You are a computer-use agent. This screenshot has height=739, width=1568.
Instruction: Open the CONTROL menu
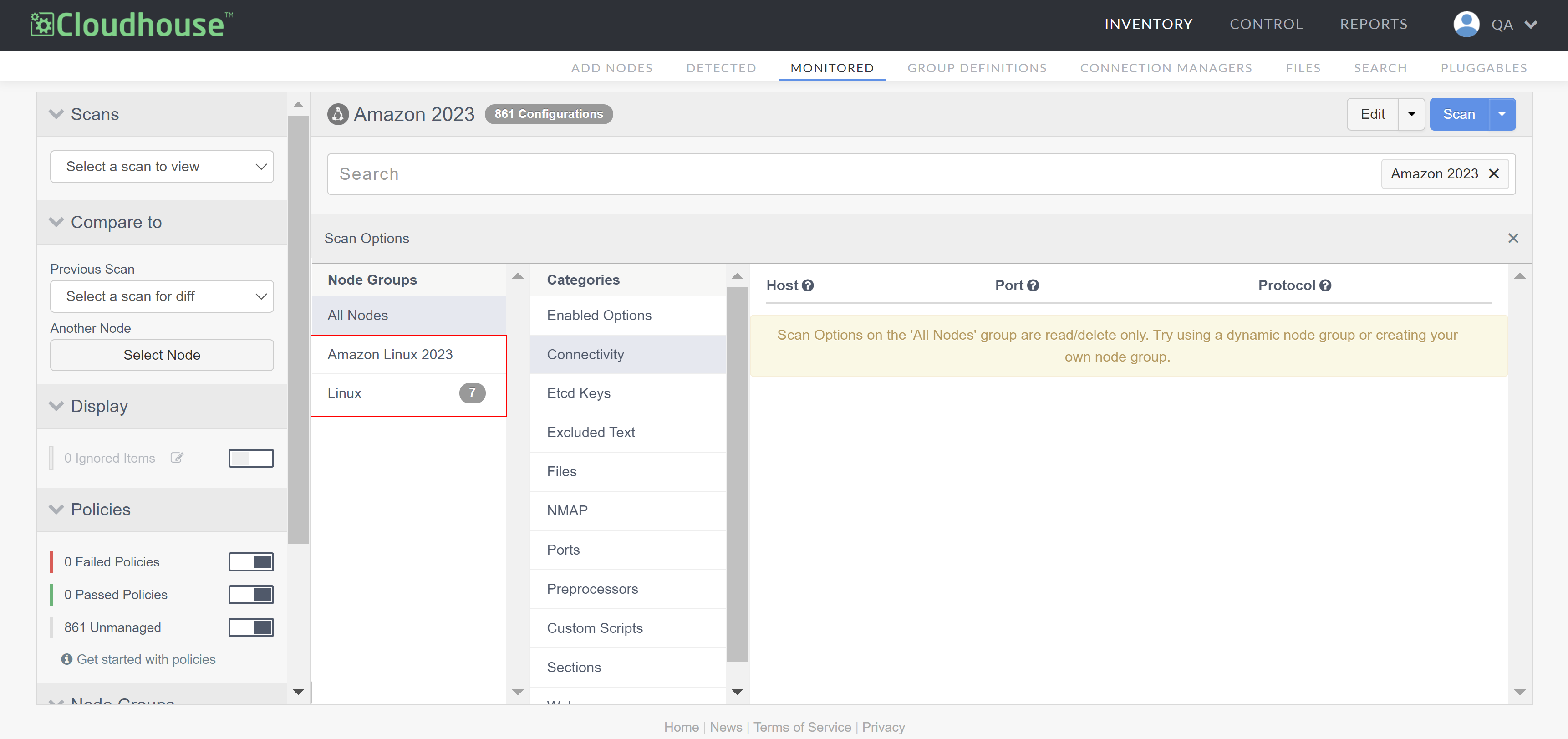coord(1266,24)
